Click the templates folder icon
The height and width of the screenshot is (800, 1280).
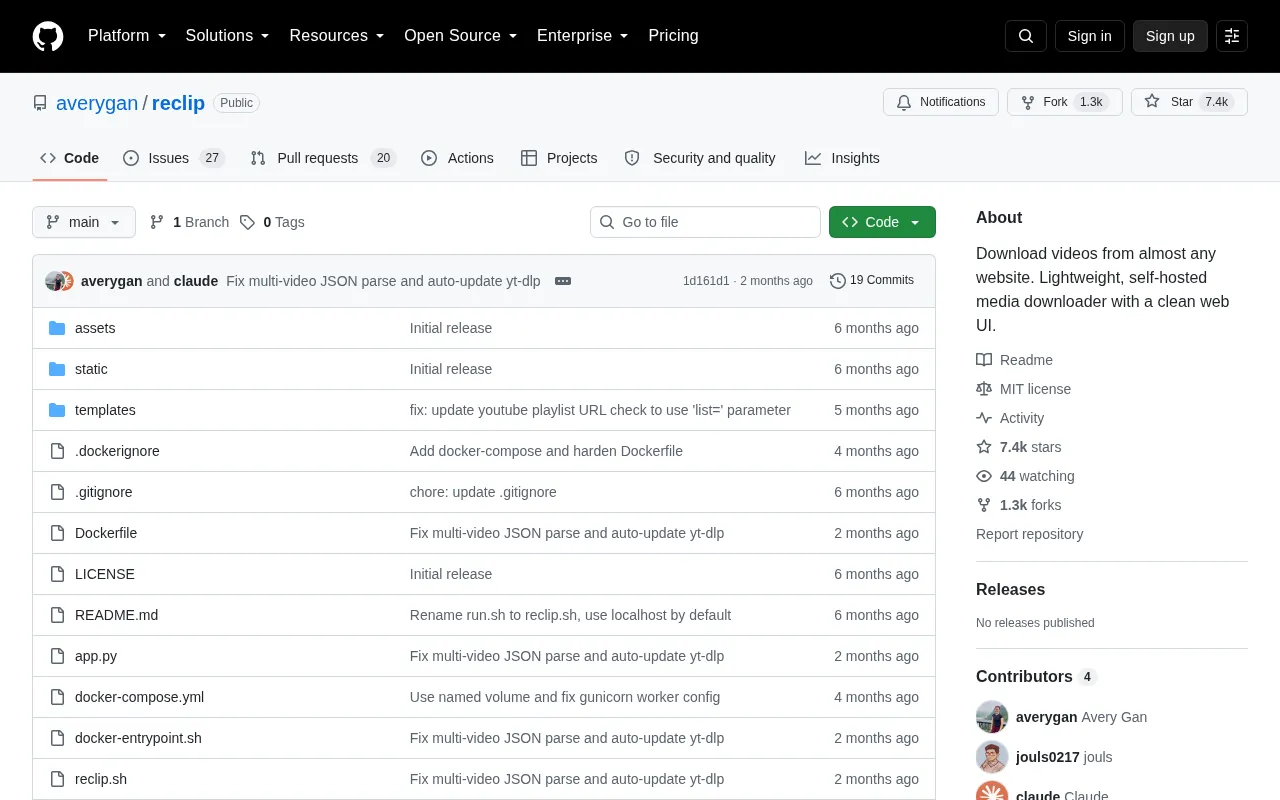(57, 410)
